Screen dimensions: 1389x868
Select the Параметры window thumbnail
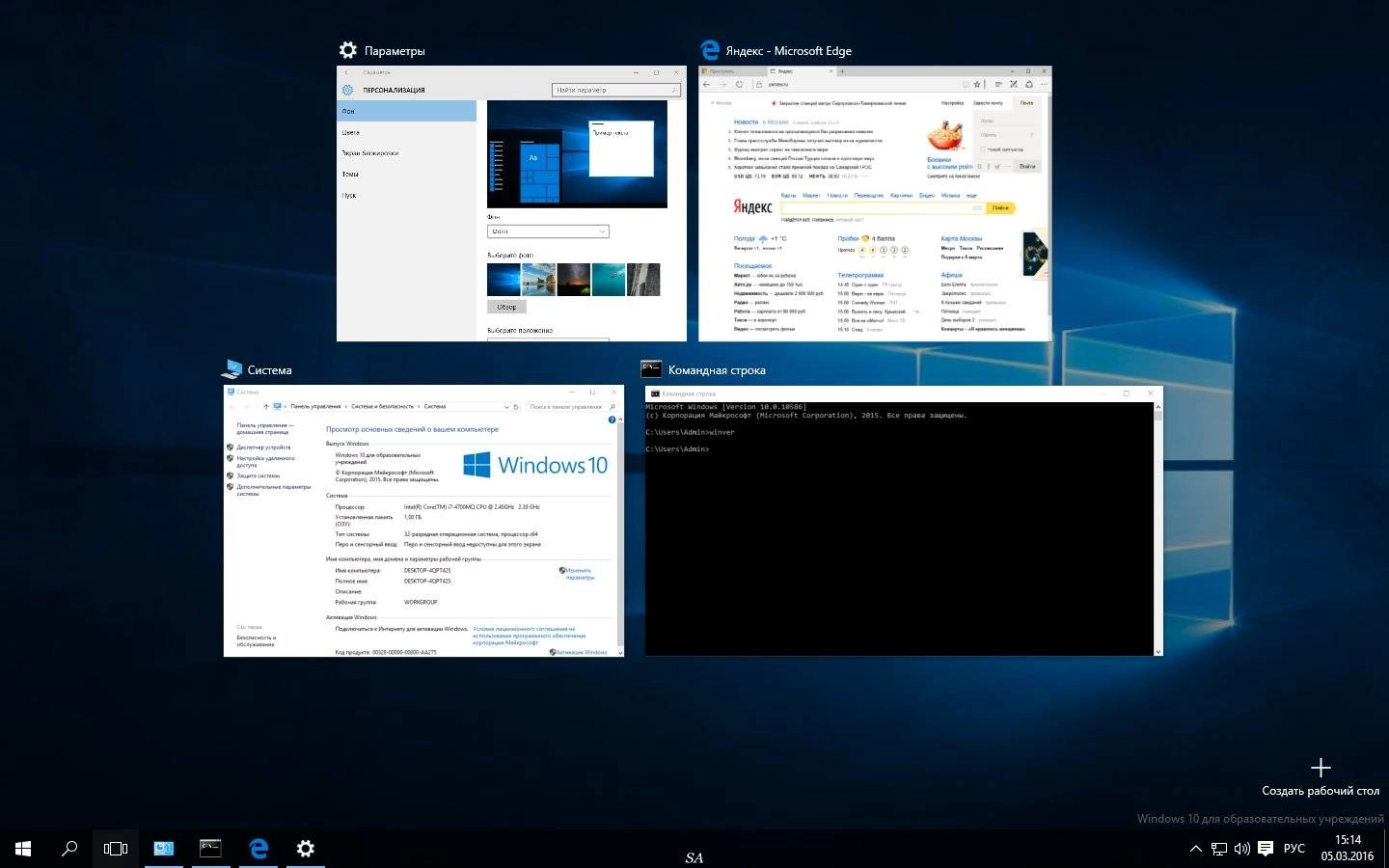coord(511,203)
